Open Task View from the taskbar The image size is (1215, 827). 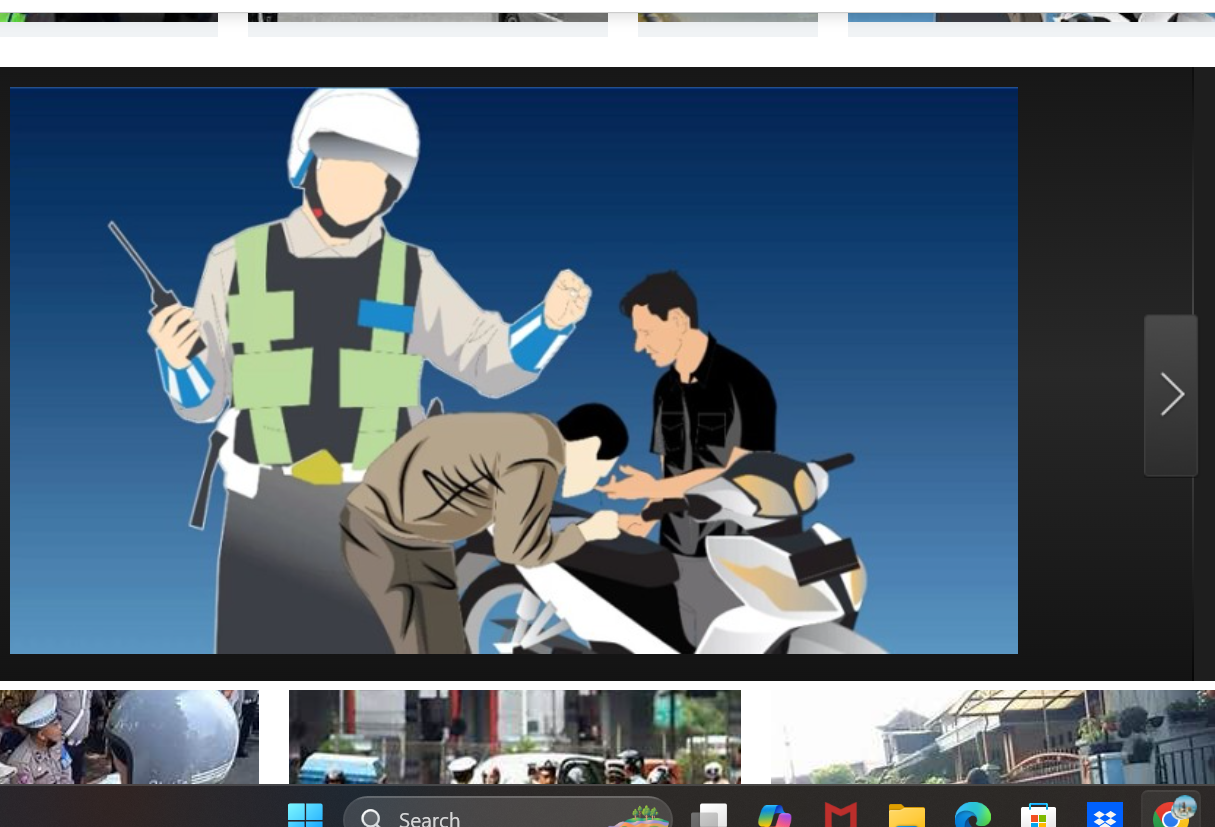709,816
